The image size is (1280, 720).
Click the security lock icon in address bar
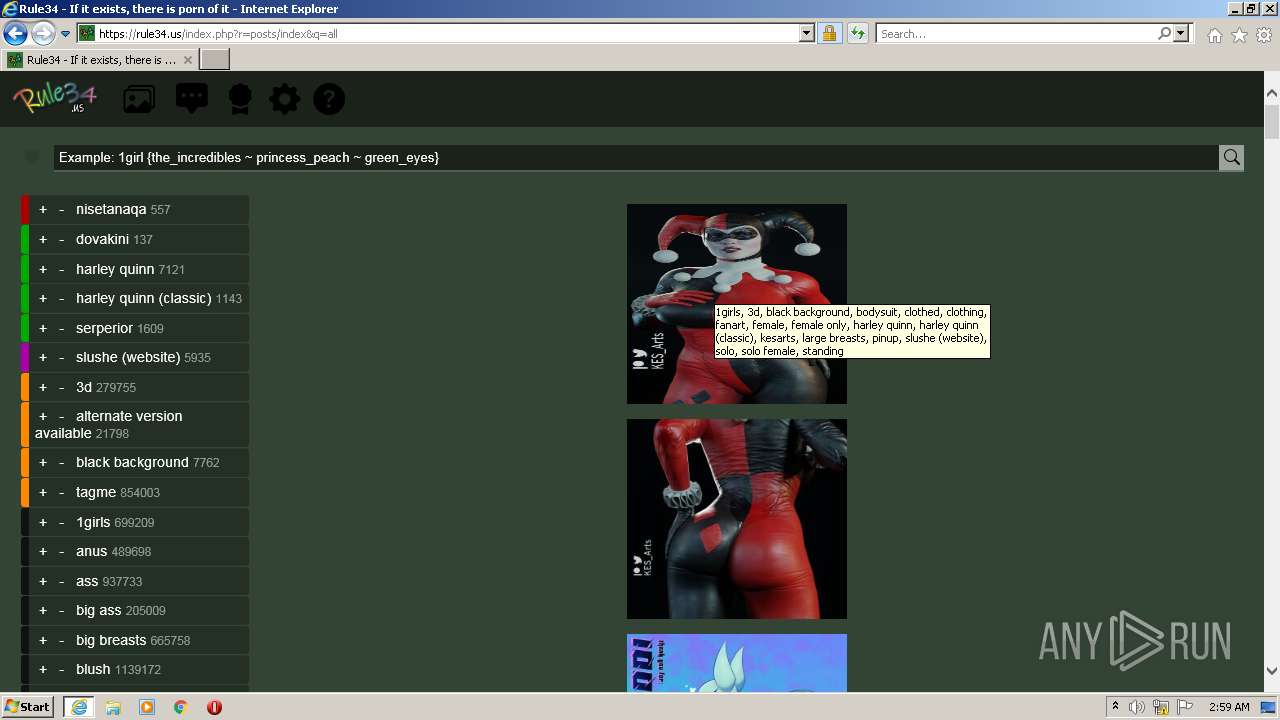point(829,33)
